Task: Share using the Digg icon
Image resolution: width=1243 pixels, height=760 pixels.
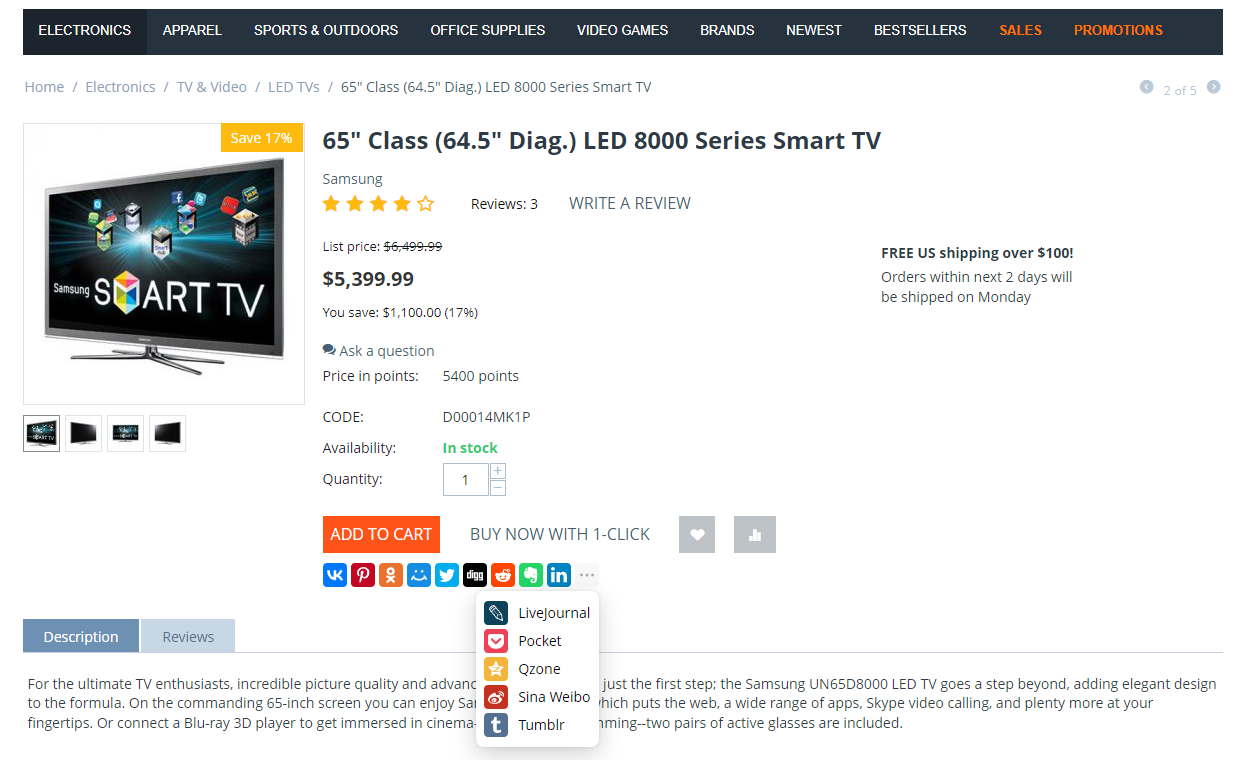Action: coord(475,575)
